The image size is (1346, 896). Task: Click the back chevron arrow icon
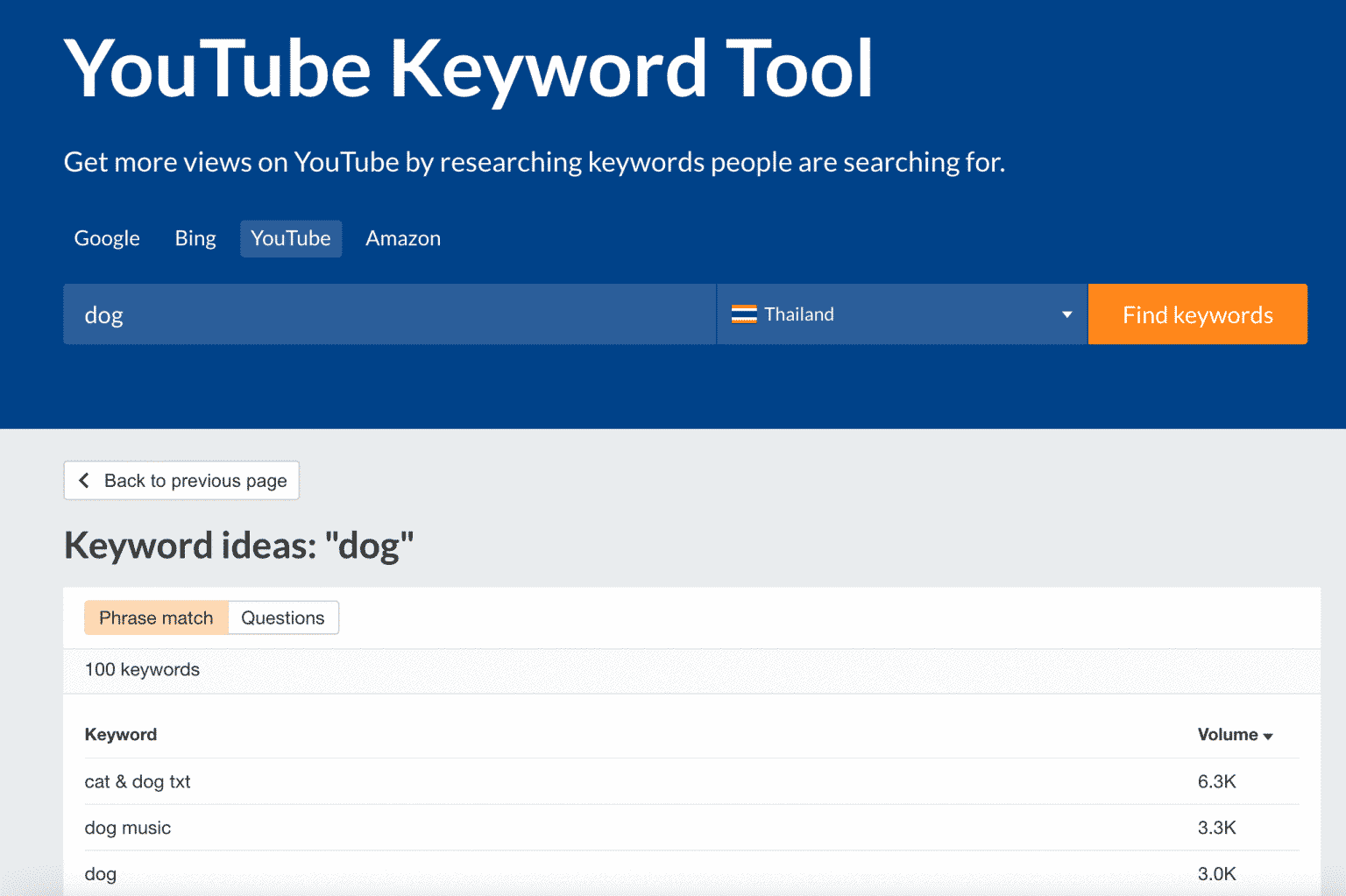click(x=84, y=480)
